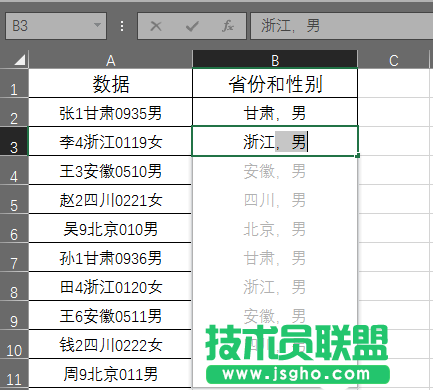Viewport: 433px width, 390px height.
Task: Select row 9 header
Action: coord(14,315)
